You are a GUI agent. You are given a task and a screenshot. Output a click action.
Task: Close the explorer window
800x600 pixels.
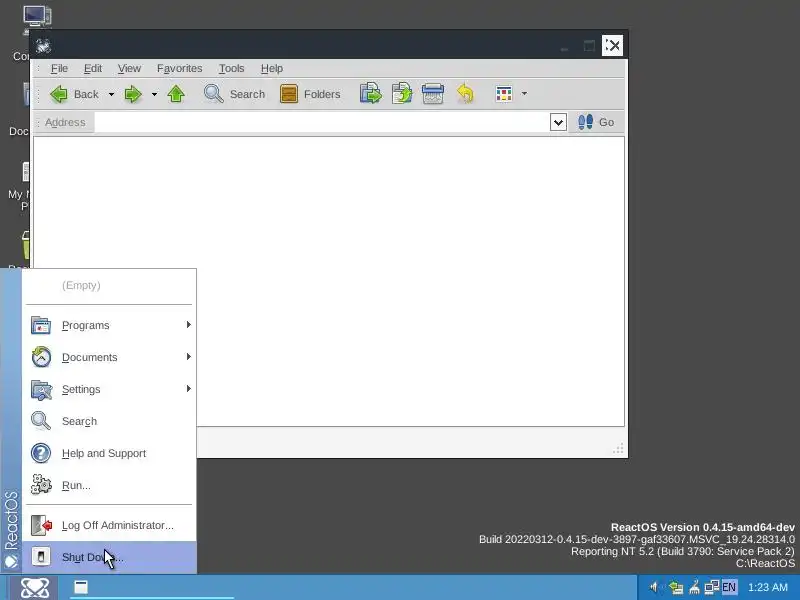[x=612, y=45]
